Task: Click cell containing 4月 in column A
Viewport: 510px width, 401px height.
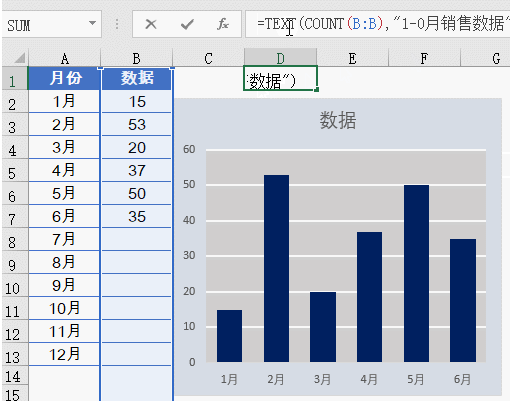Action: tap(64, 170)
